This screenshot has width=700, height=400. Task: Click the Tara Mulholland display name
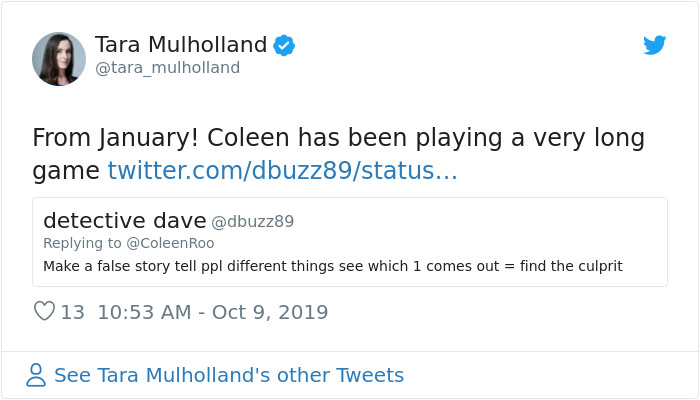181,45
